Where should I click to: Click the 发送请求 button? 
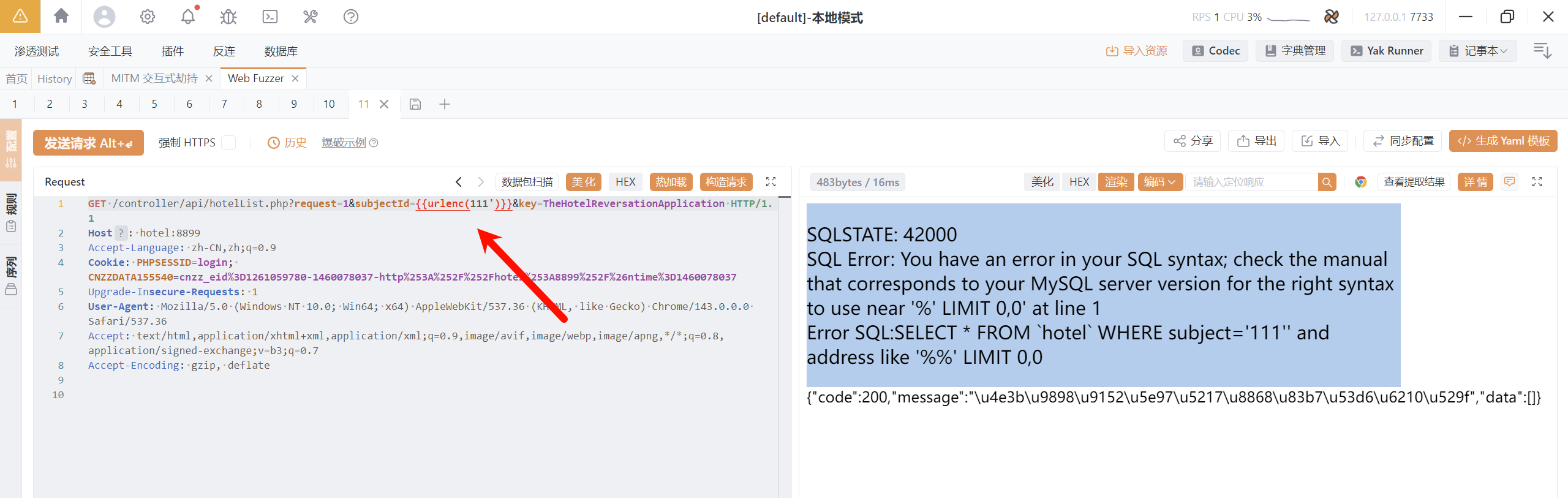point(88,143)
